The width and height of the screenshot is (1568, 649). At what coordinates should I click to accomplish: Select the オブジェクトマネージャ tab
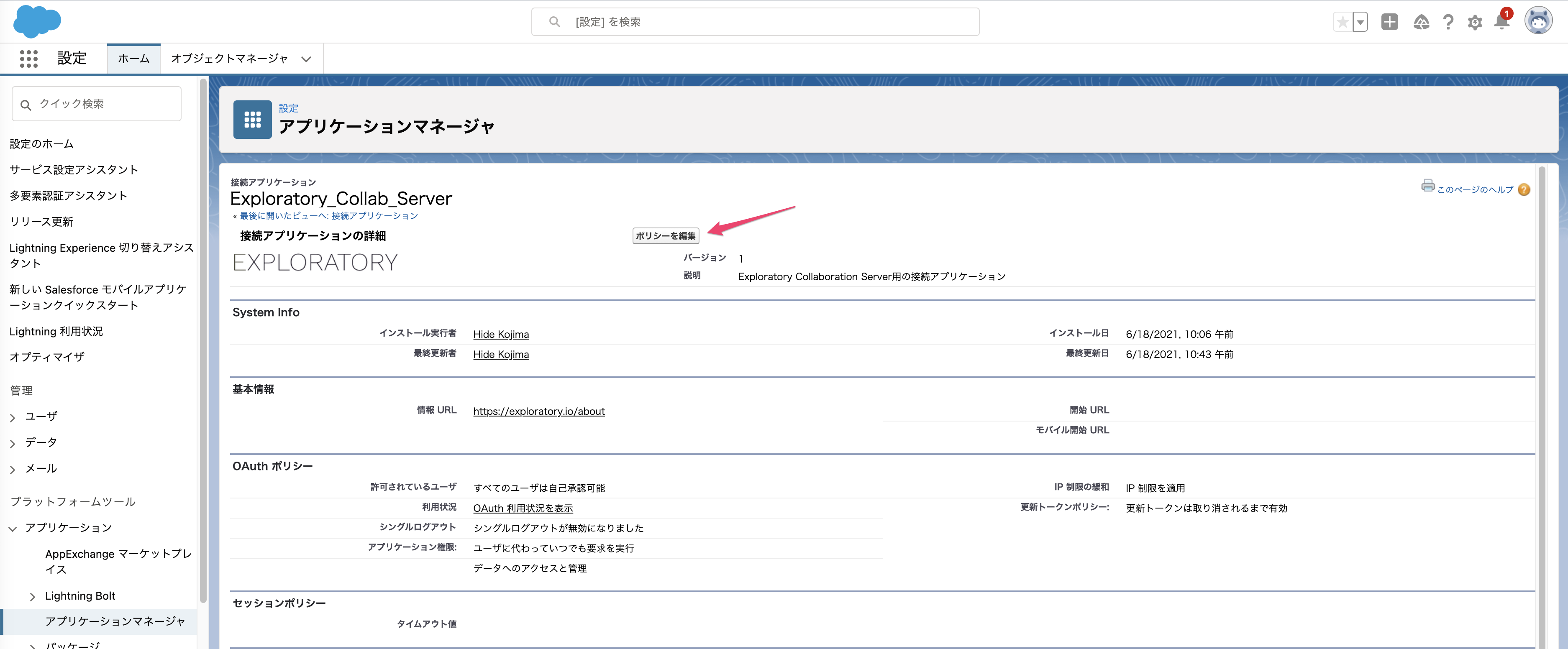click(x=229, y=59)
